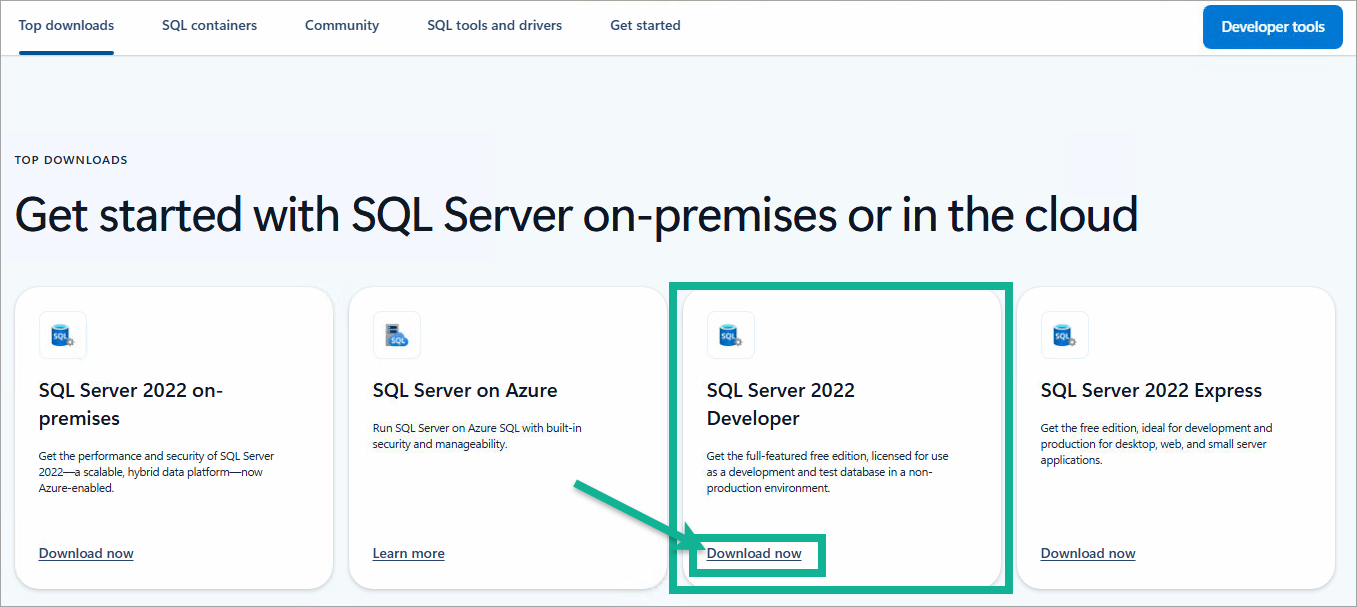
Task: Click the SQL Server 2022 Express icon
Action: click(1065, 335)
